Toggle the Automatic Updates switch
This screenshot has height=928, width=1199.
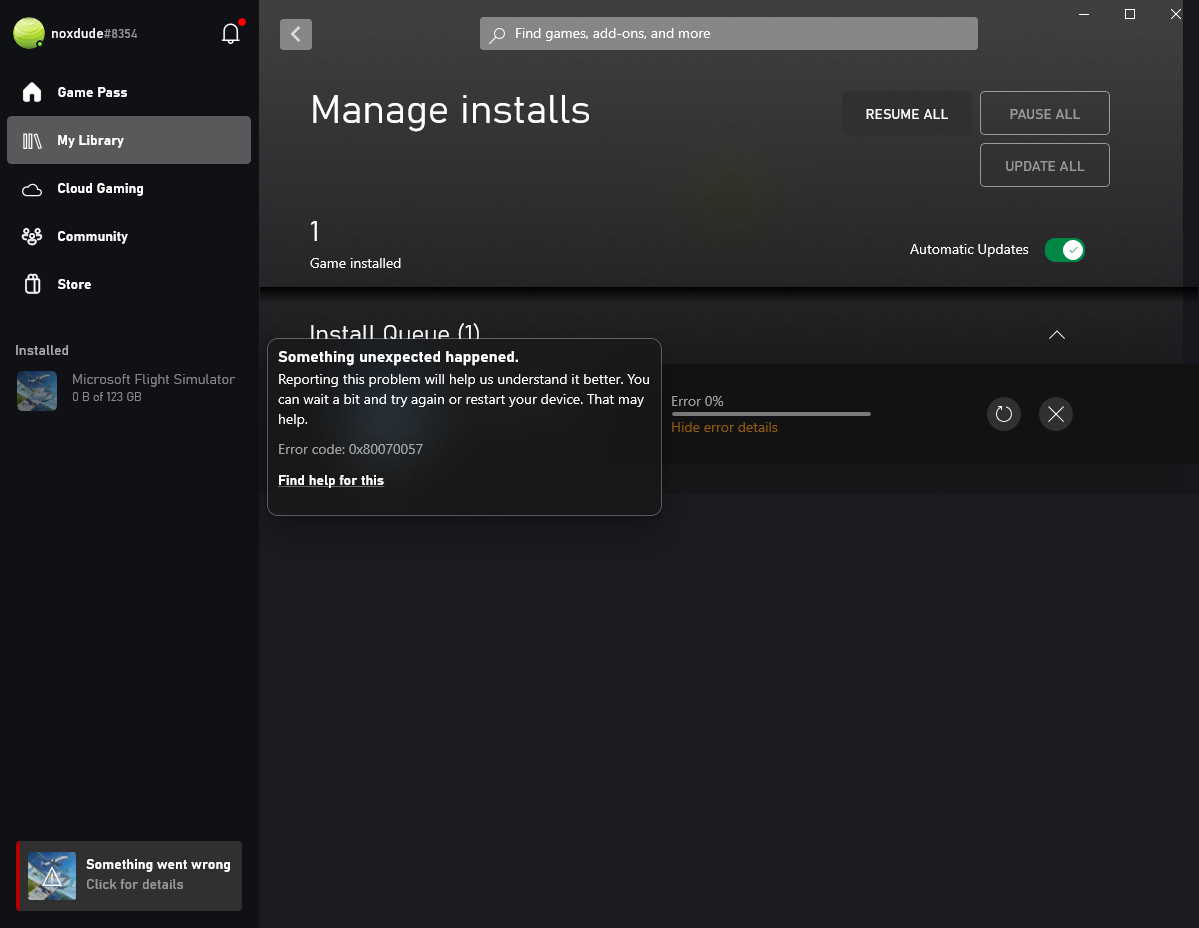point(1064,250)
